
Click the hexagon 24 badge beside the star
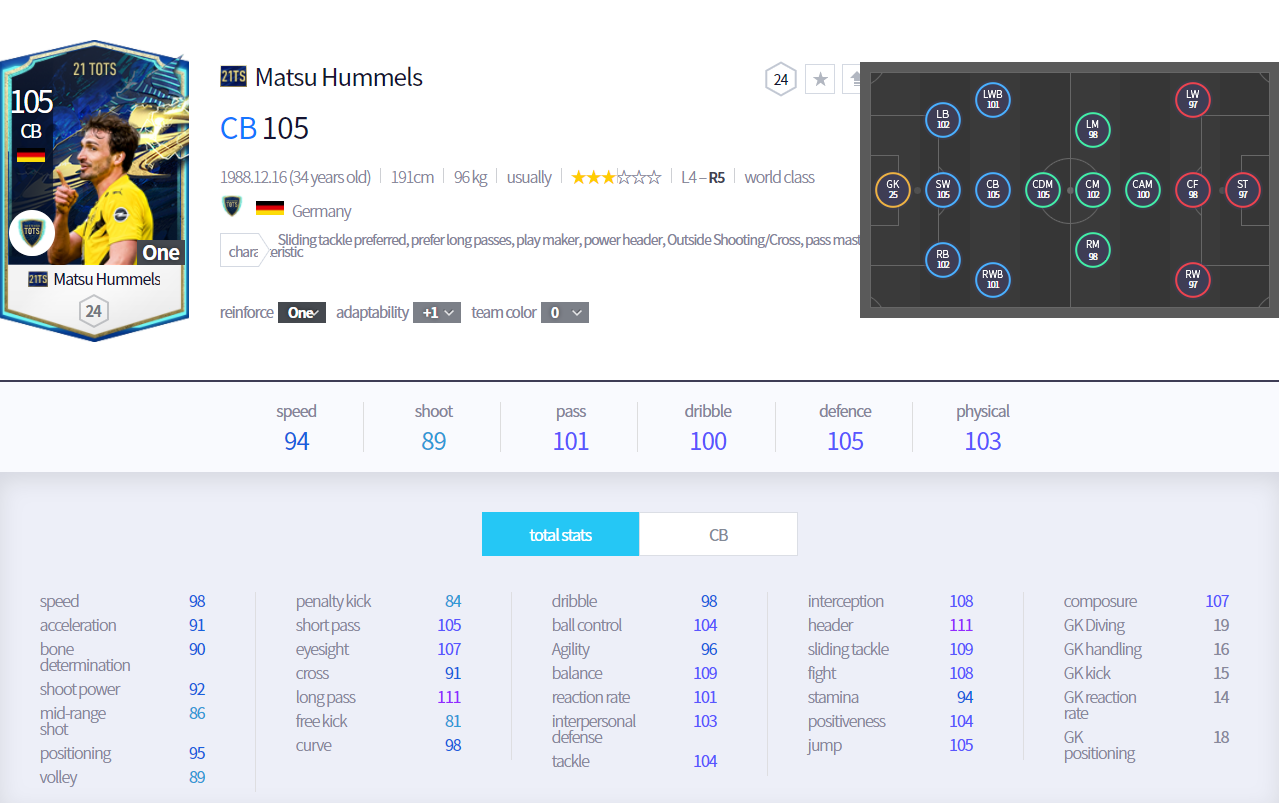781,79
